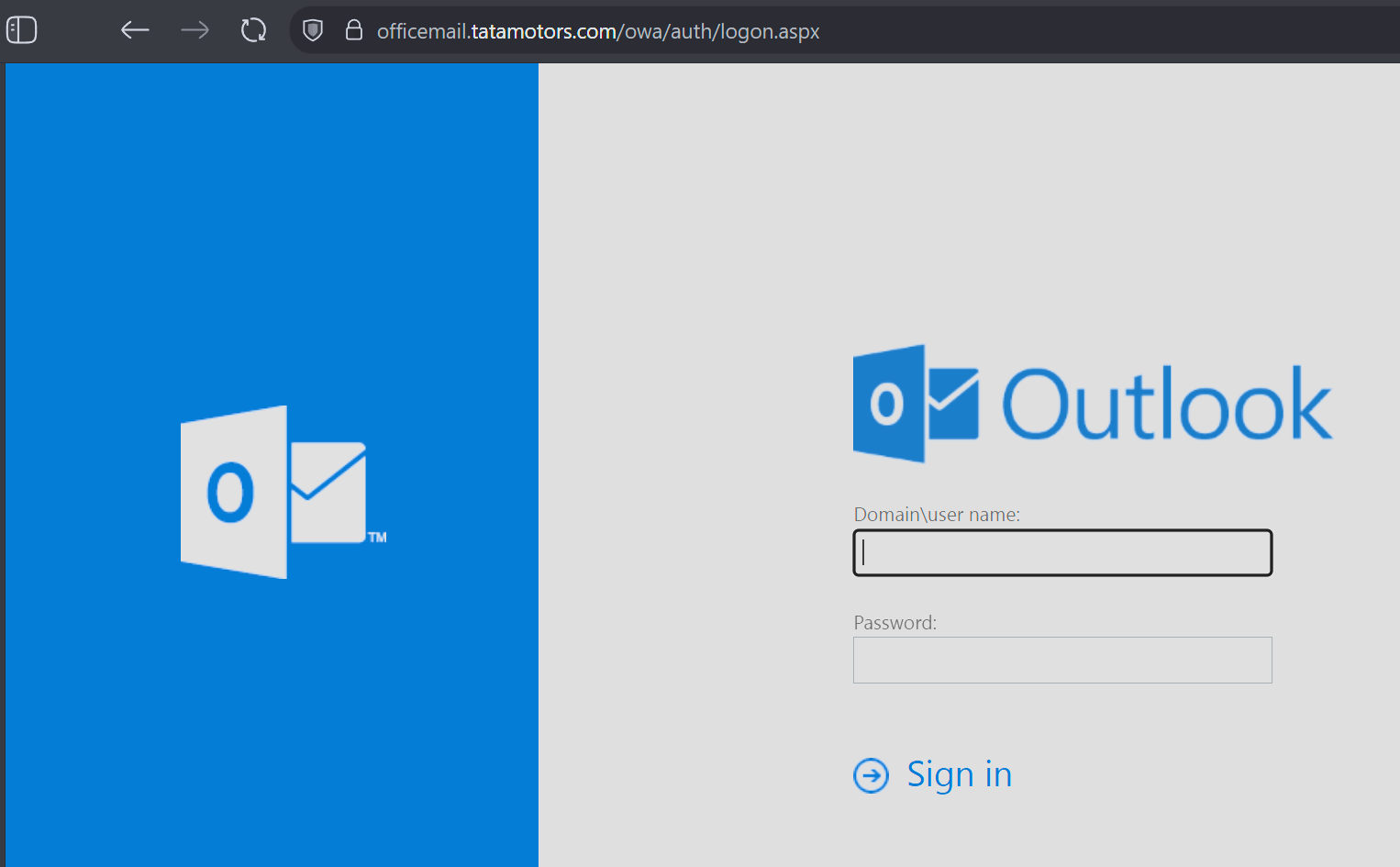
Task: Click into the Password field
Action: [x=1062, y=660]
